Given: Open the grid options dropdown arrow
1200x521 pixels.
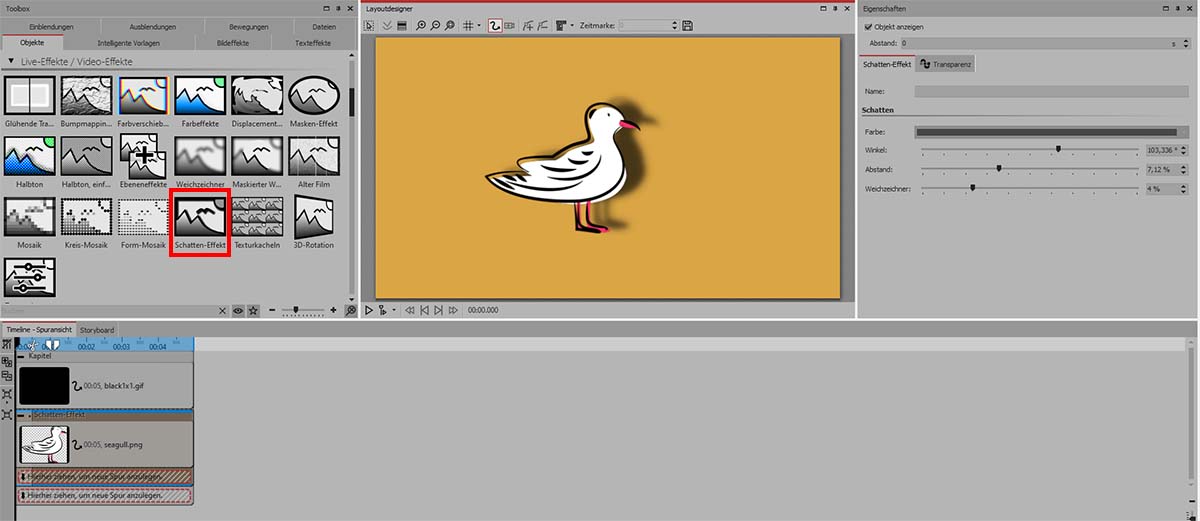Looking at the screenshot, I should (479, 25).
